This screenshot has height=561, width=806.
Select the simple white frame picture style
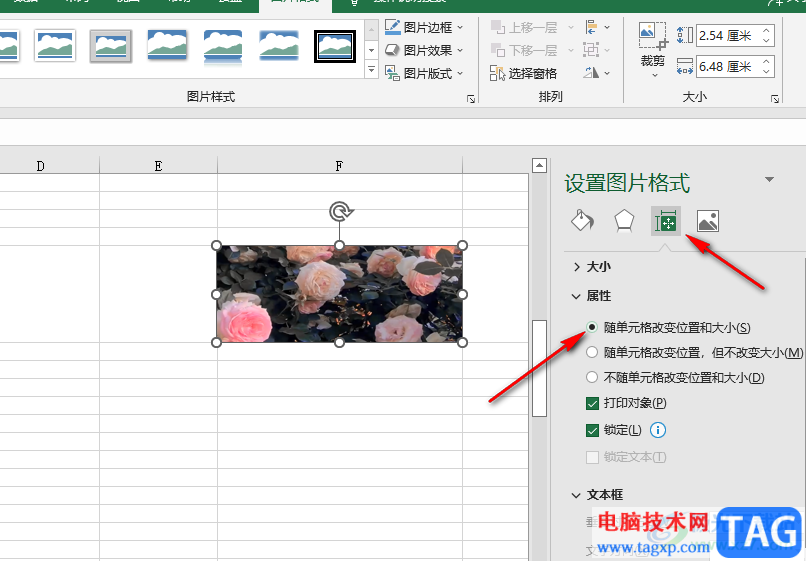tap(55, 45)
